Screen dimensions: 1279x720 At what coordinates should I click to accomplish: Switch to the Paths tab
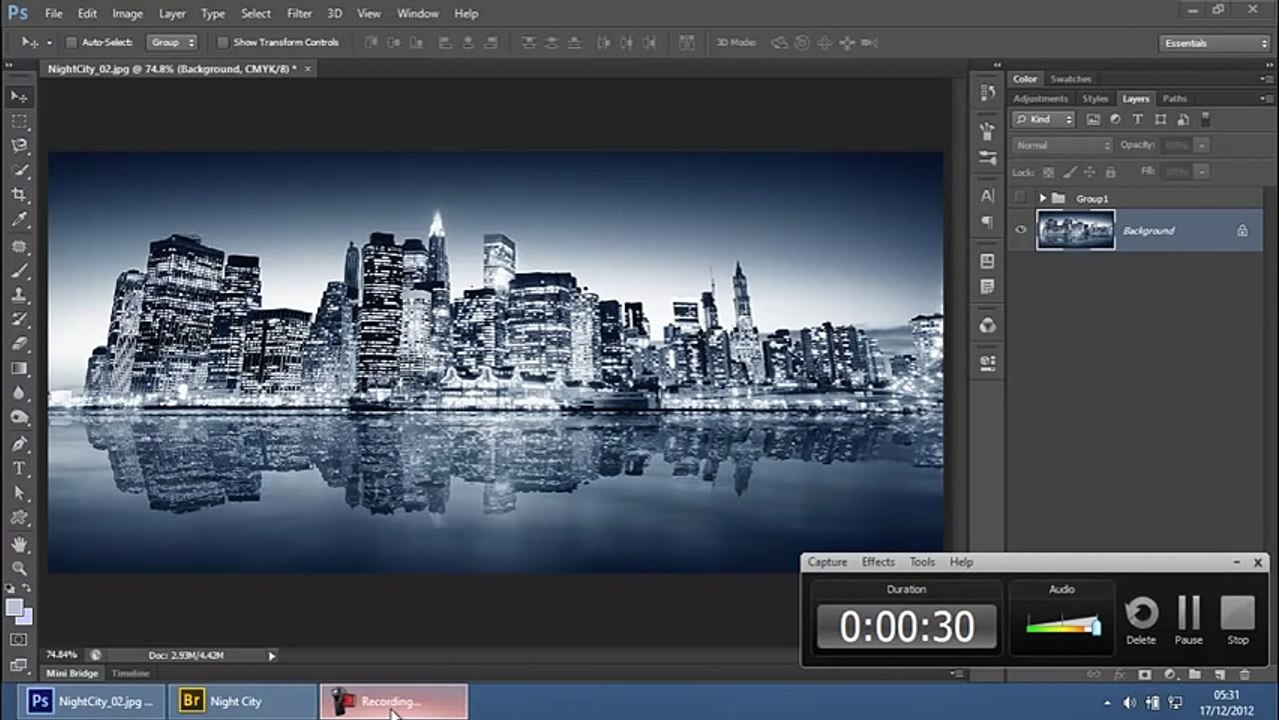(x=1174, y=99)
